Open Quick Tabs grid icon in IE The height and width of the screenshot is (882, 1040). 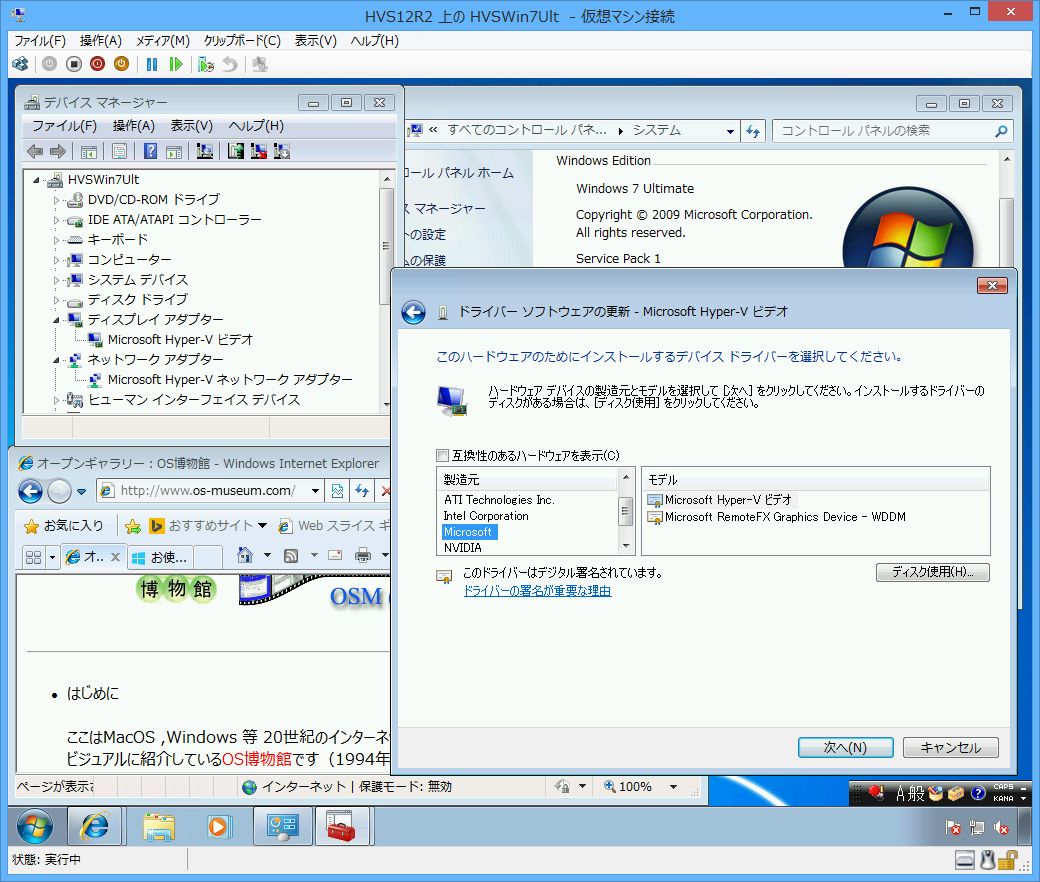click(33, 557)
